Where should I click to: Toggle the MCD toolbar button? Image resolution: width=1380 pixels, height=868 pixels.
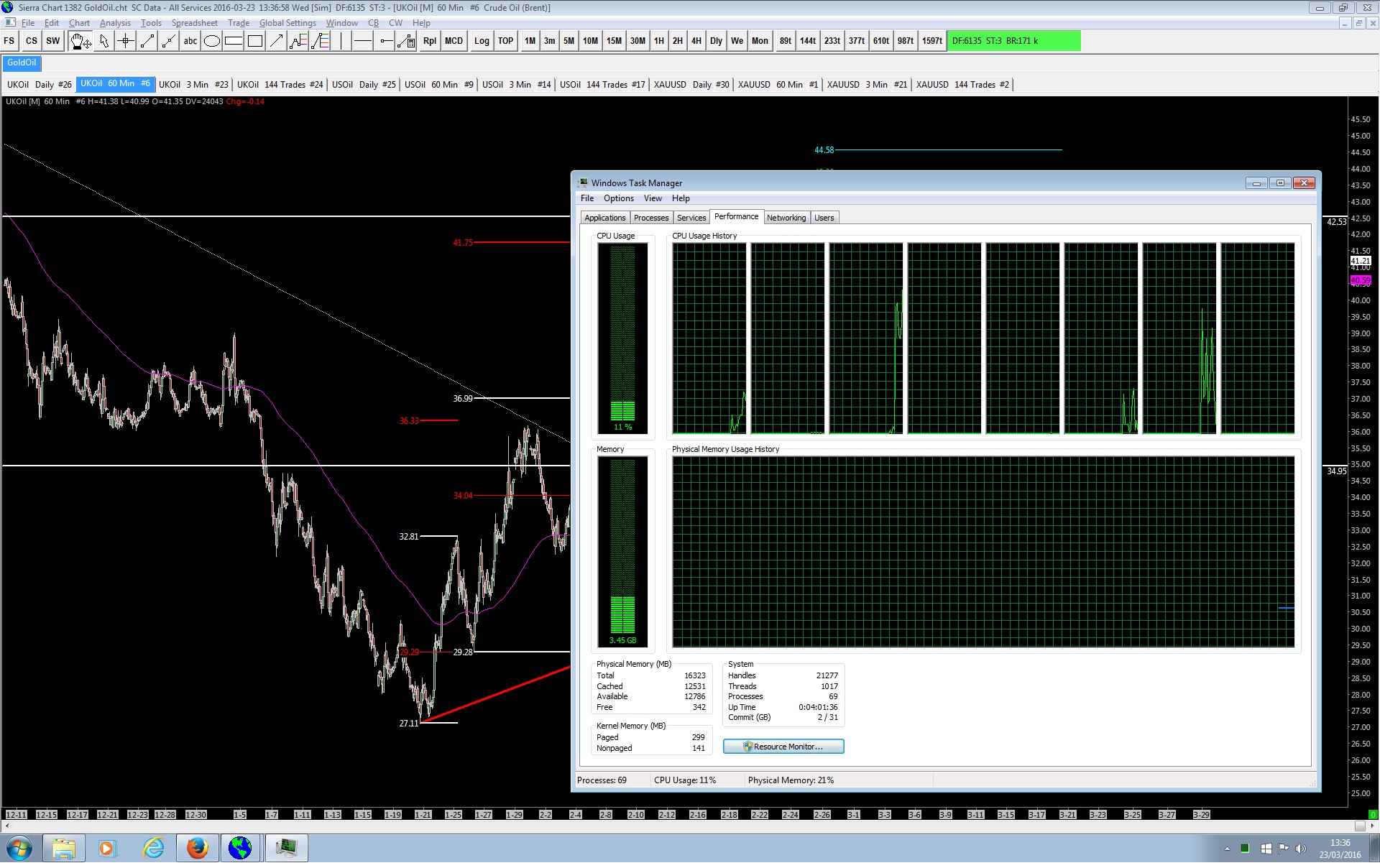pos(454,41)
